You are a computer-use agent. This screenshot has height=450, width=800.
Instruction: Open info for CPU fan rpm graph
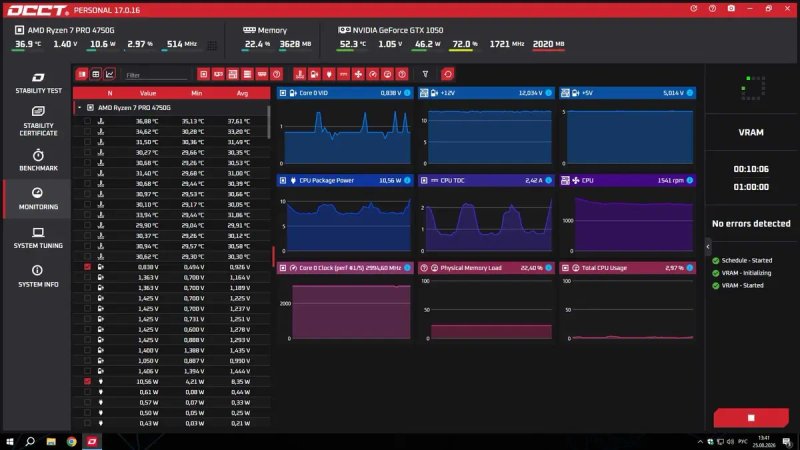[x=690, y=180]
